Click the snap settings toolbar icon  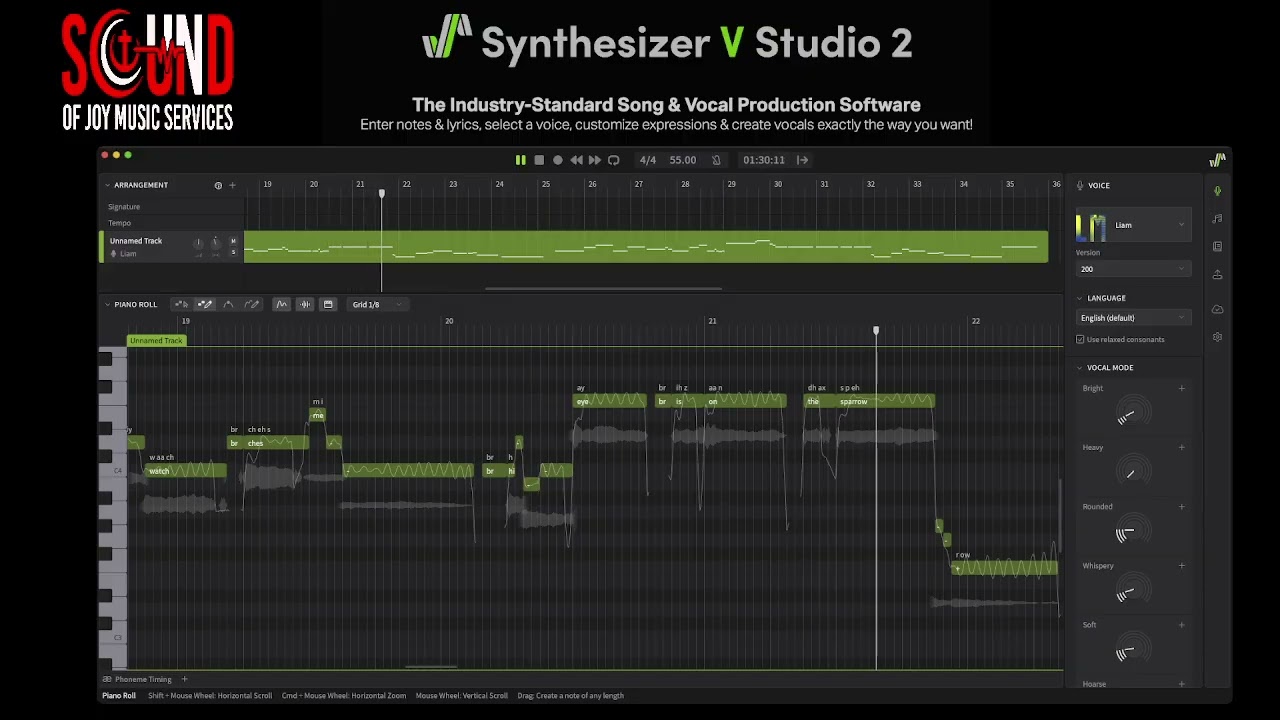coord(327,304)
